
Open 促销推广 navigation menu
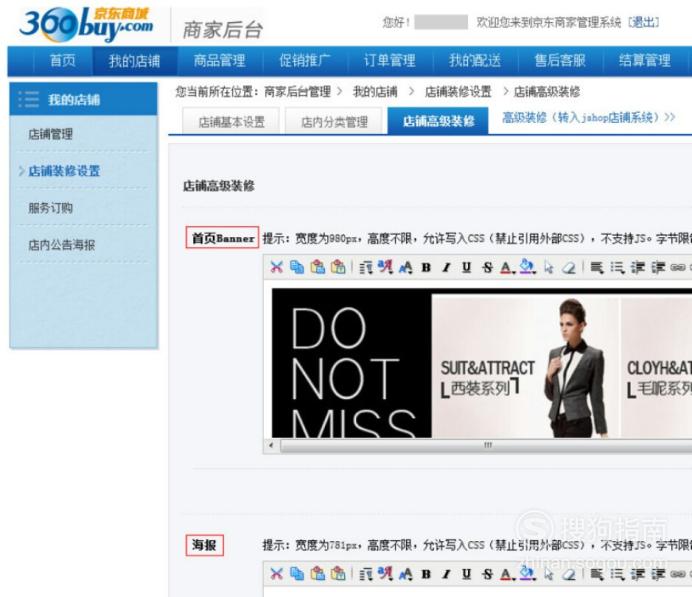coord(305,60)
